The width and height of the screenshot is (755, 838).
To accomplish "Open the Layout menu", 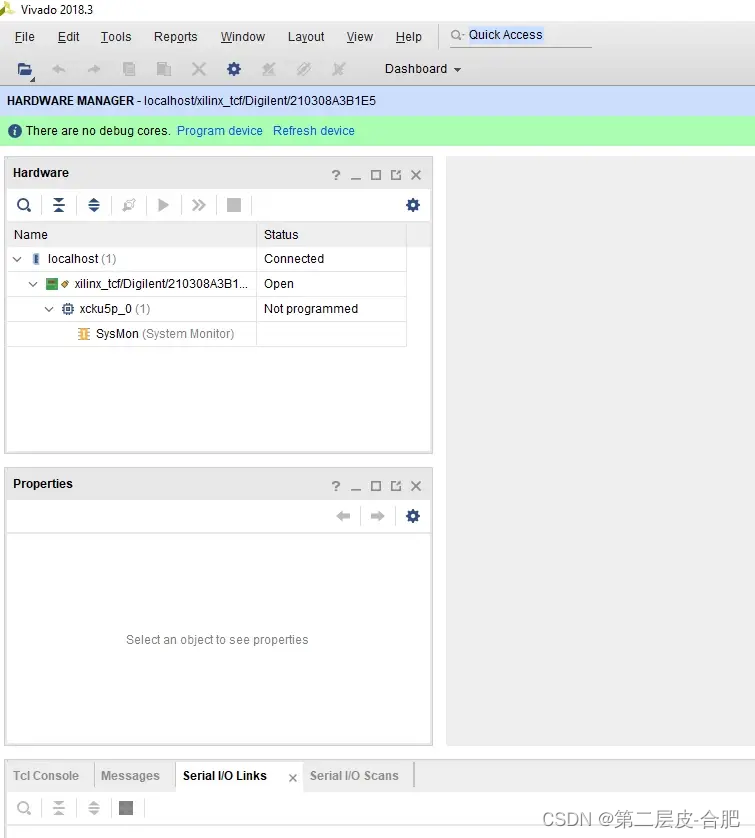I will 306,37.
